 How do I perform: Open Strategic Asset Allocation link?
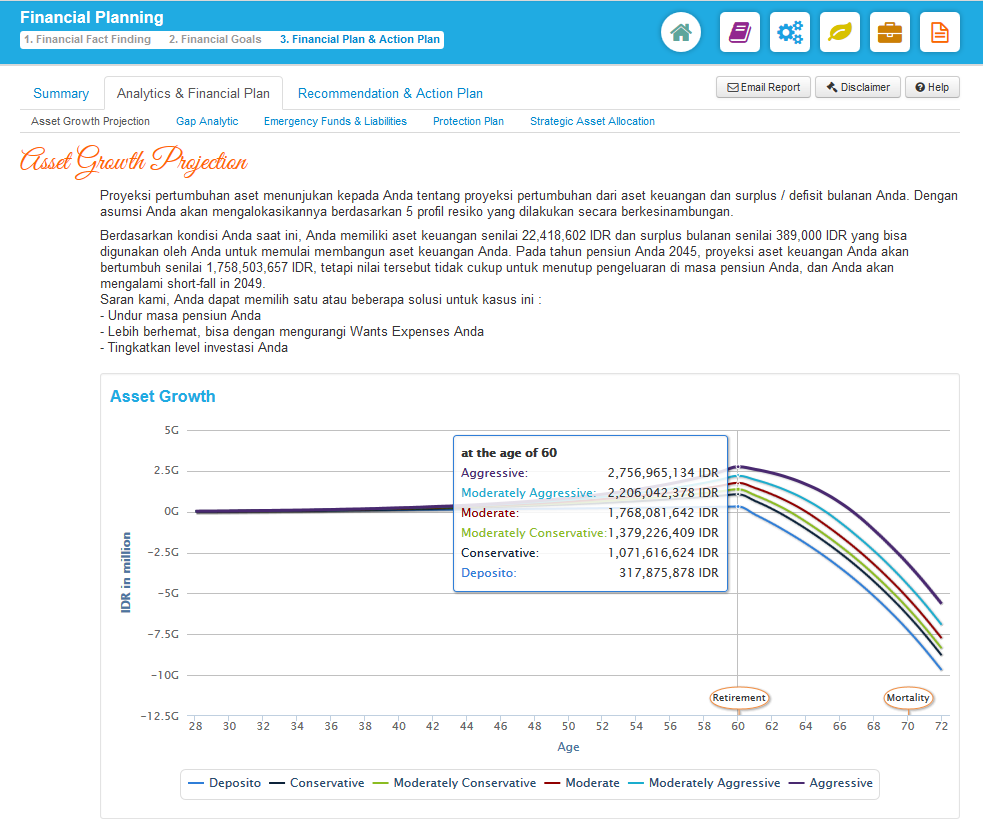[x=592, y=122]
